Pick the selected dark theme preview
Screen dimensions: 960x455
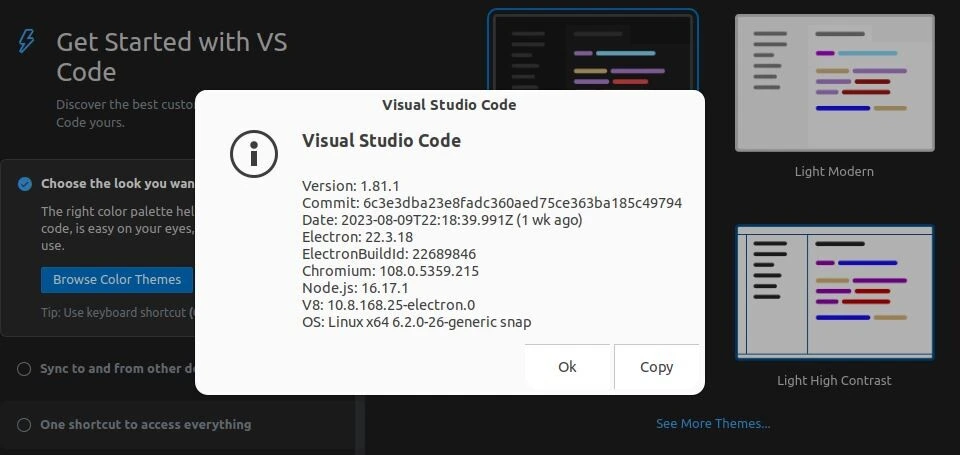click(592, 50)
